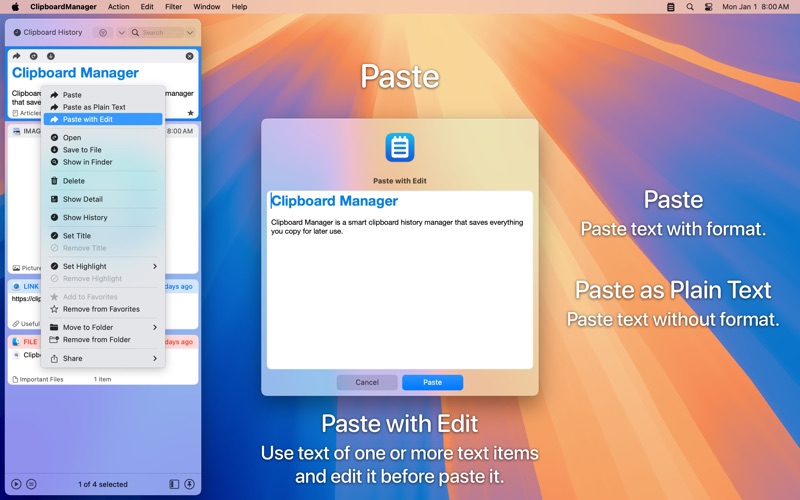Click the open icon on the Clipboard Manager card
The height and width of the screenshot is (500, 800).
[x=34, y=56]
